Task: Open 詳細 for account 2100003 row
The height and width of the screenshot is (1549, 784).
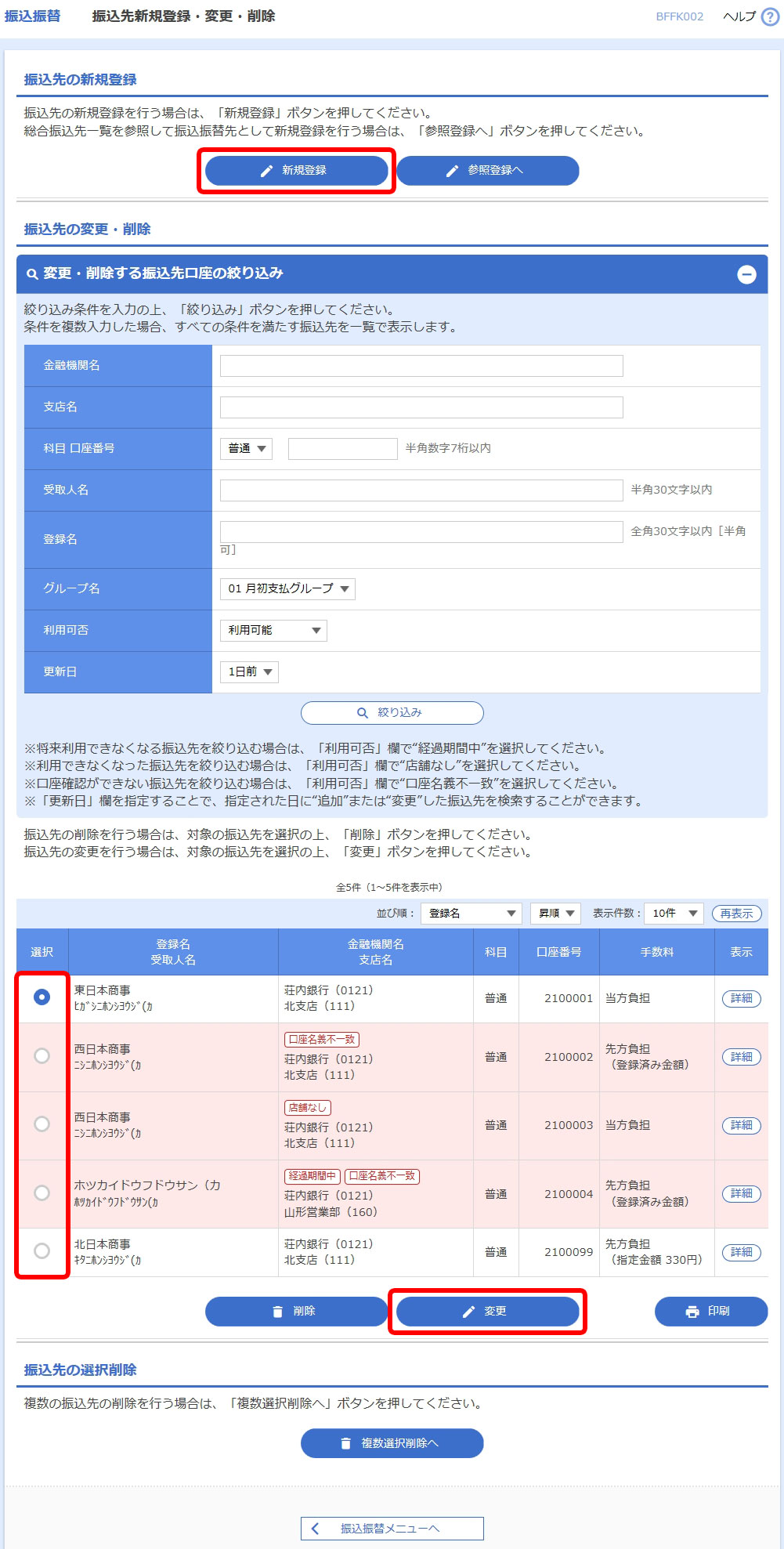Action: (x=741, y=1125)
